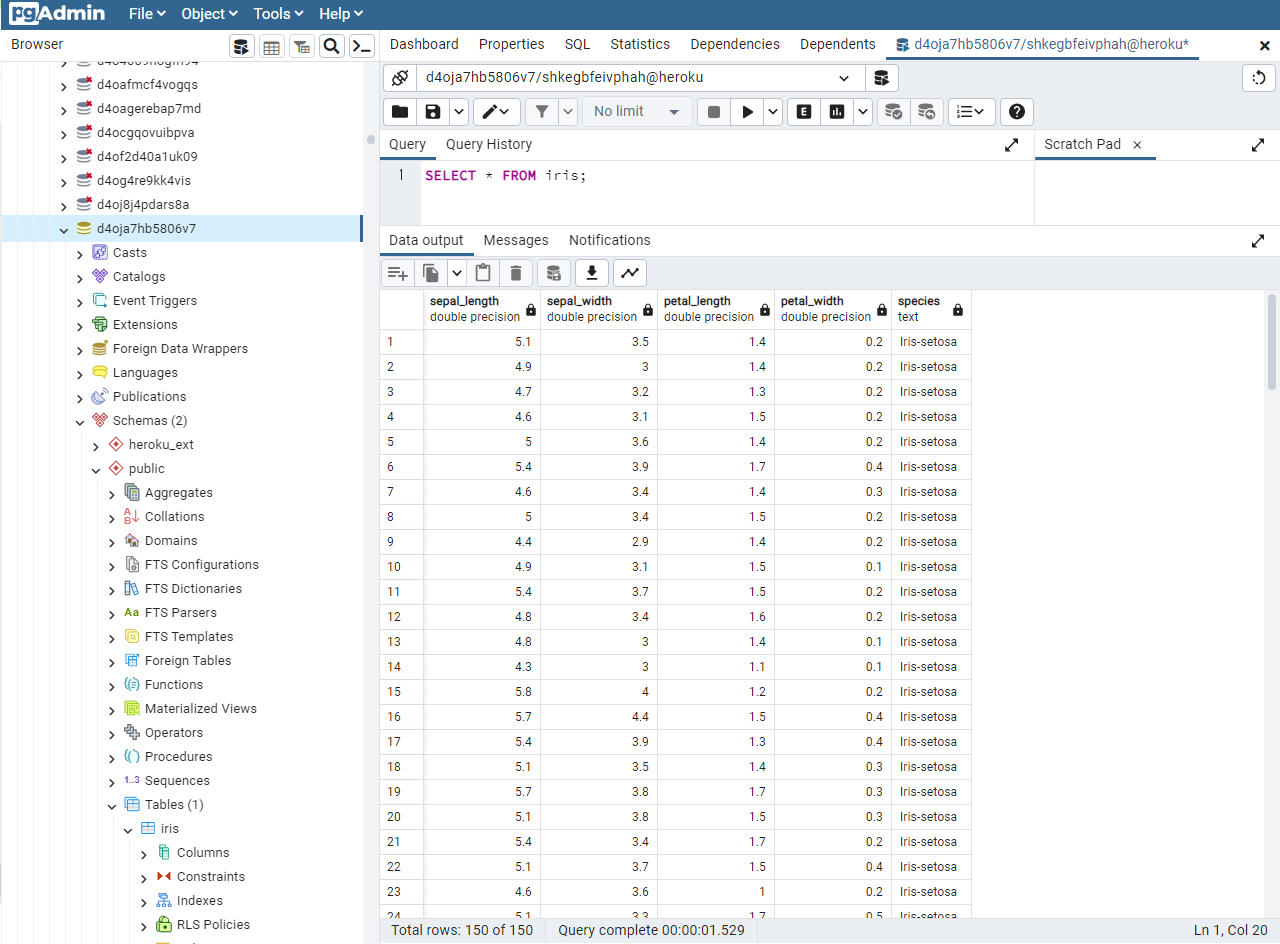Expand the heroku_ext schema node
The height and width of the screenshot is (944, 1280).
coord(96,445)
